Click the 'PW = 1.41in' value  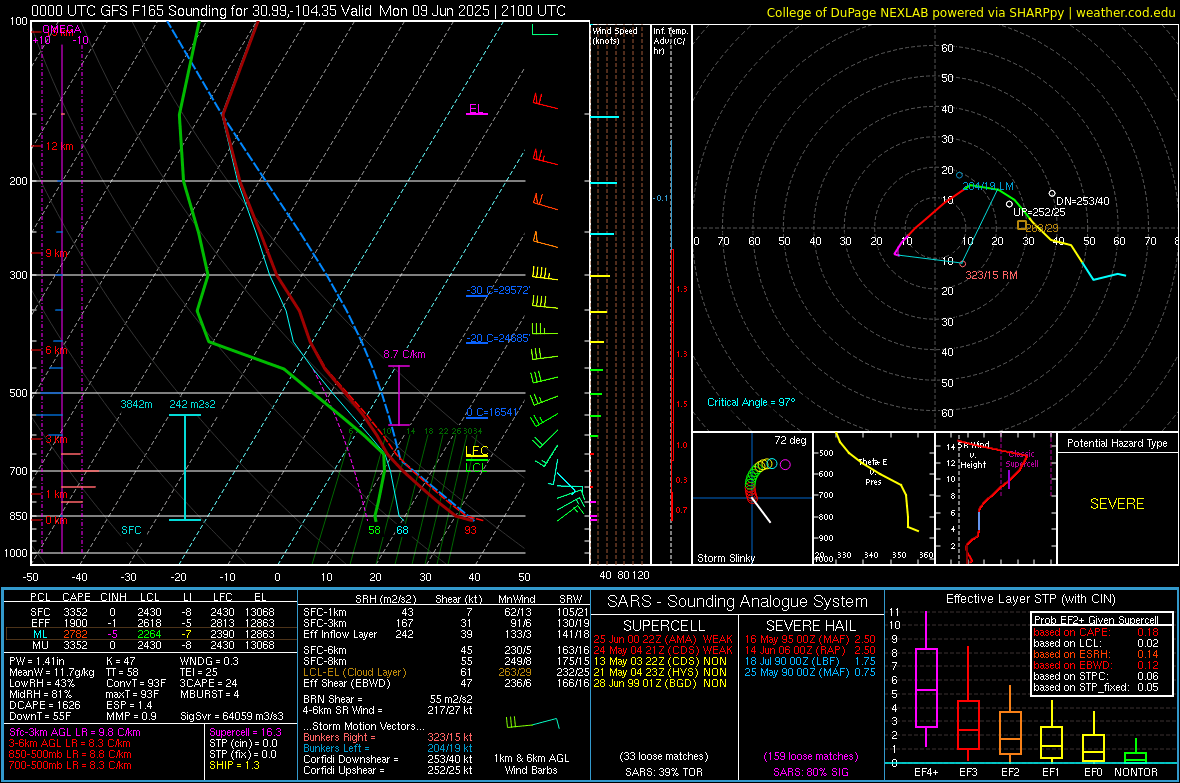(x=36, y=661)
